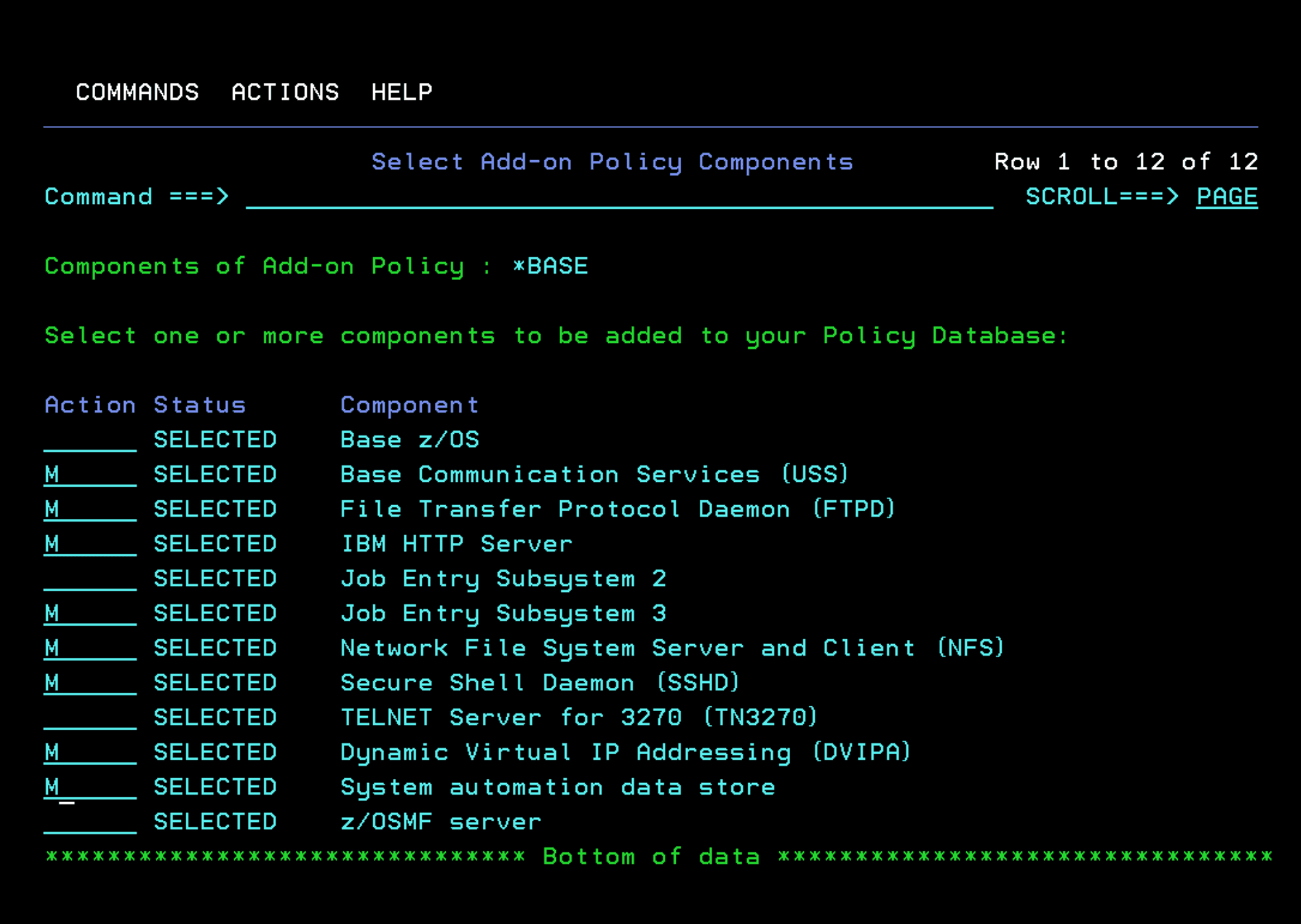The image size is (1301, 924).
Task: Click Action field for z/OSMF server
Action: 90,823
